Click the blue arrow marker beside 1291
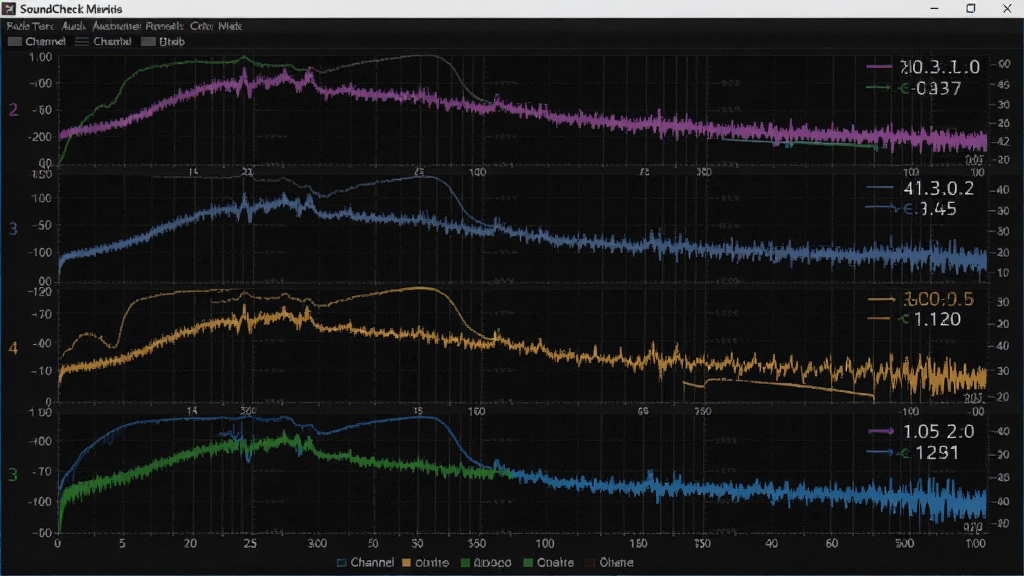The image size is (1024, 576). (880, 452)
